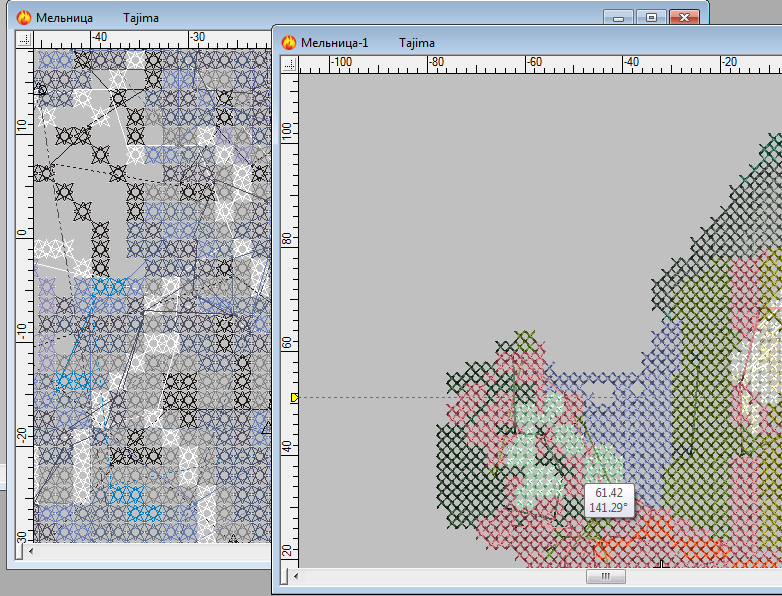
Task: Click ruler origin box in the Мельница window
Action: [25, 39]
